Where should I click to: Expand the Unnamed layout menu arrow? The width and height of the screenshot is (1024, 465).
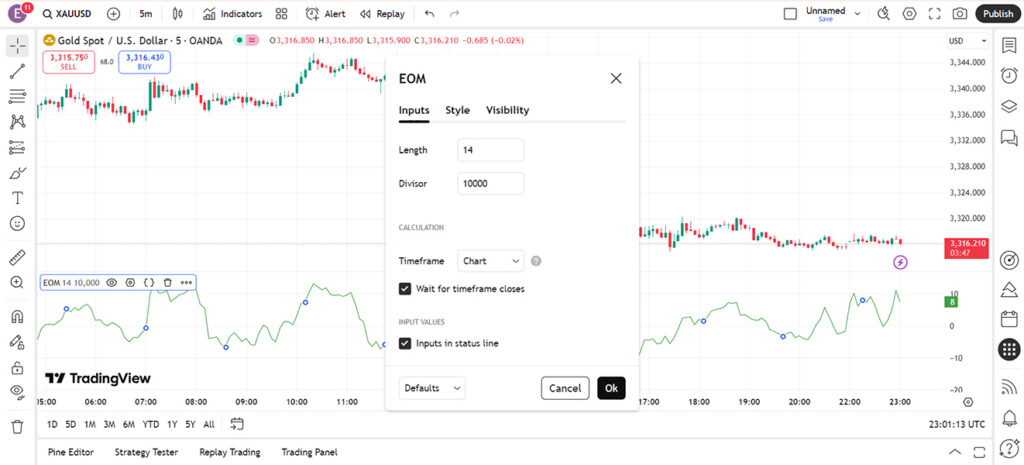(858, 14)
